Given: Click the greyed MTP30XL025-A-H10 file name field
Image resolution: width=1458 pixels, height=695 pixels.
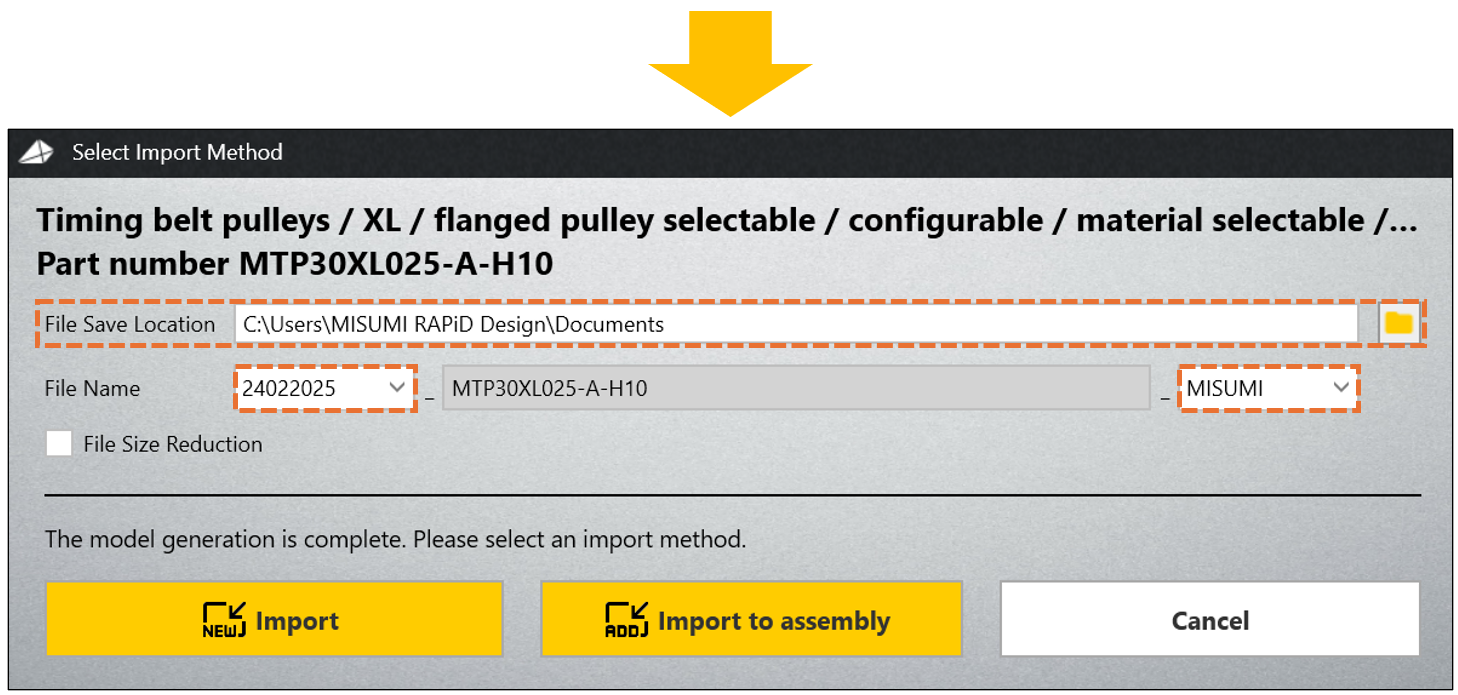Looking at the screenshot, I should pyautogui.click(x=796, y=388).
